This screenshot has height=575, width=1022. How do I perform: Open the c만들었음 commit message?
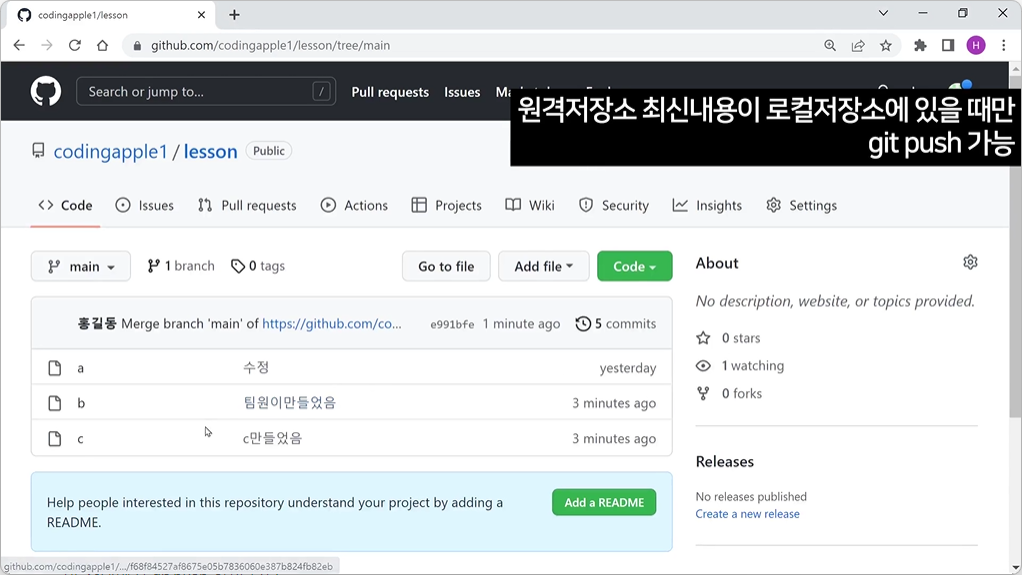[272, 438]
